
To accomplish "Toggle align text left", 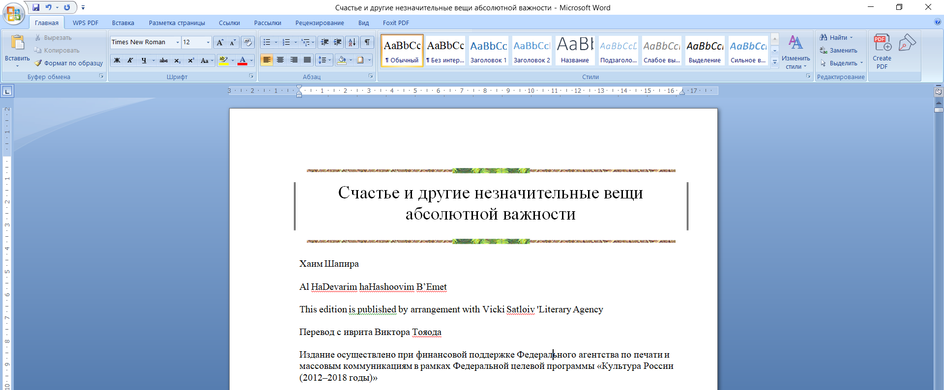I will [x=266, y=60].
